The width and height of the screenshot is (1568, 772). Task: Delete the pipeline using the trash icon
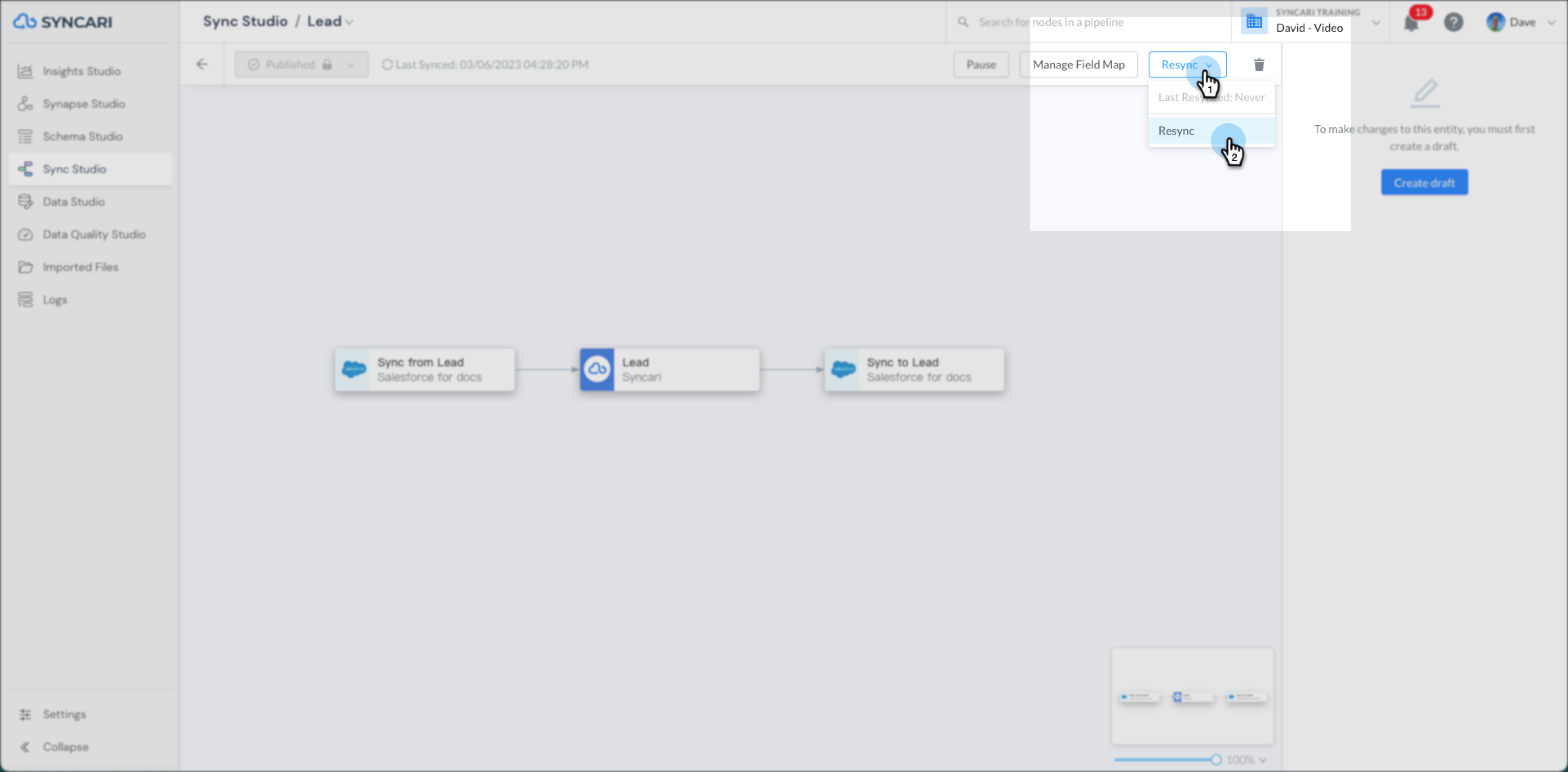pyautogui.click(x=1258, y=64)
